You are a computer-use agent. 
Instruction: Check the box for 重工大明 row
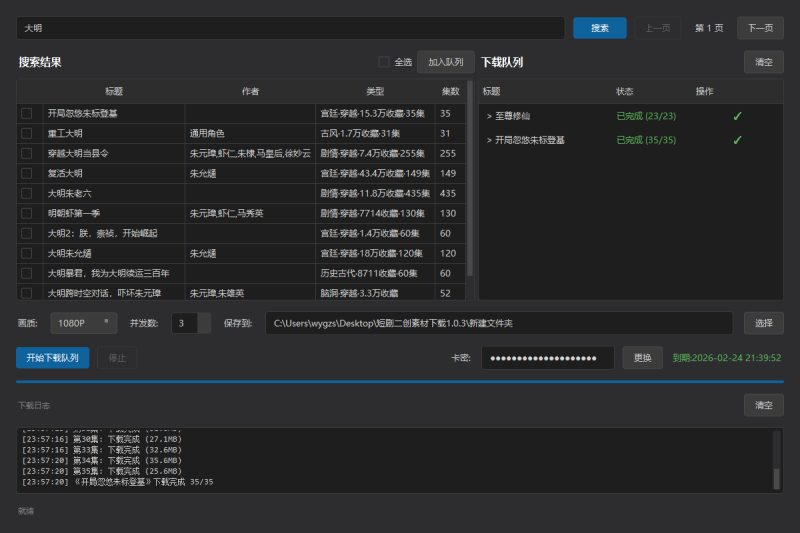point(27,133)
